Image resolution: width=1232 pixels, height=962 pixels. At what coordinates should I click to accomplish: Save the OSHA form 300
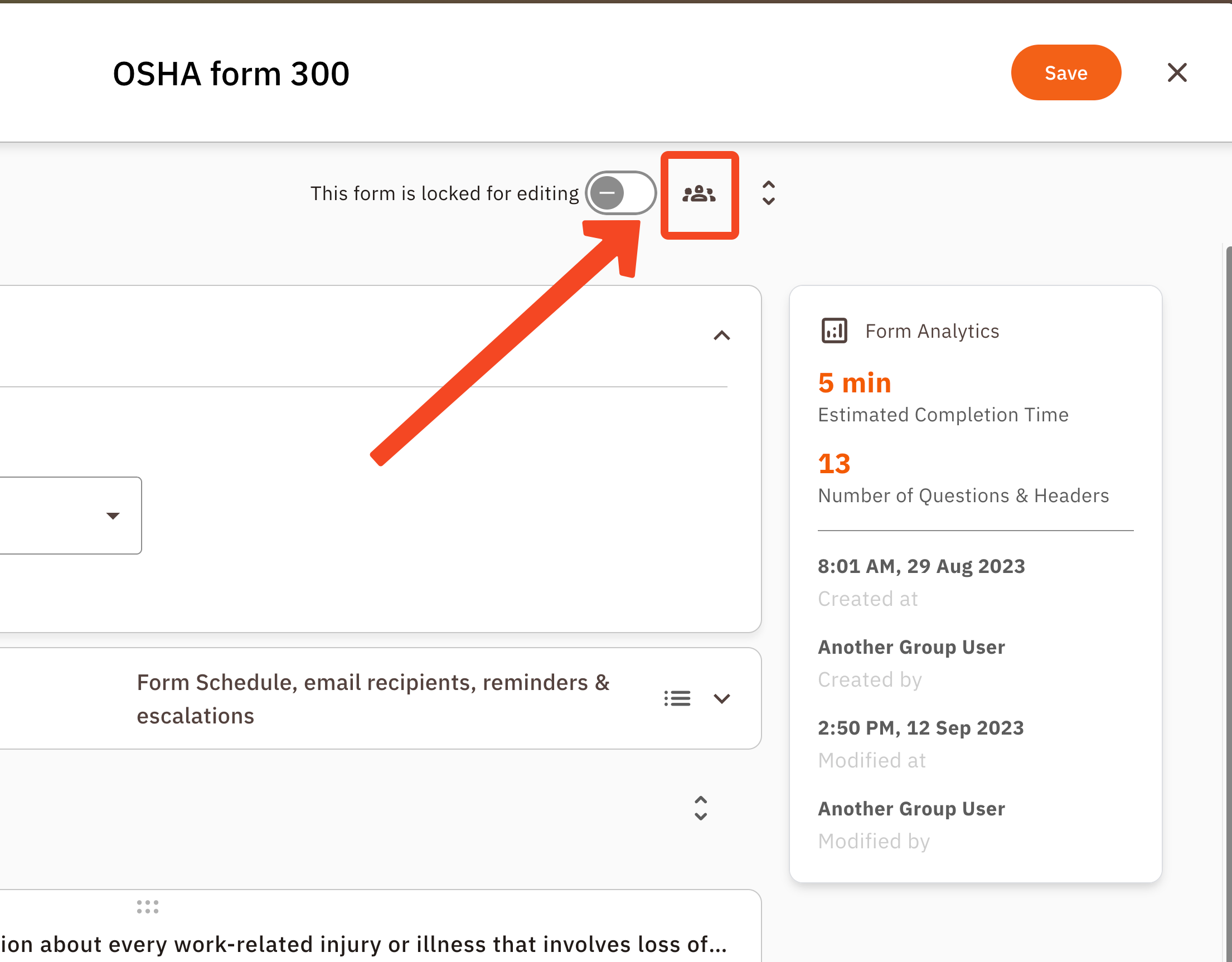click(x=1065, y=73)
